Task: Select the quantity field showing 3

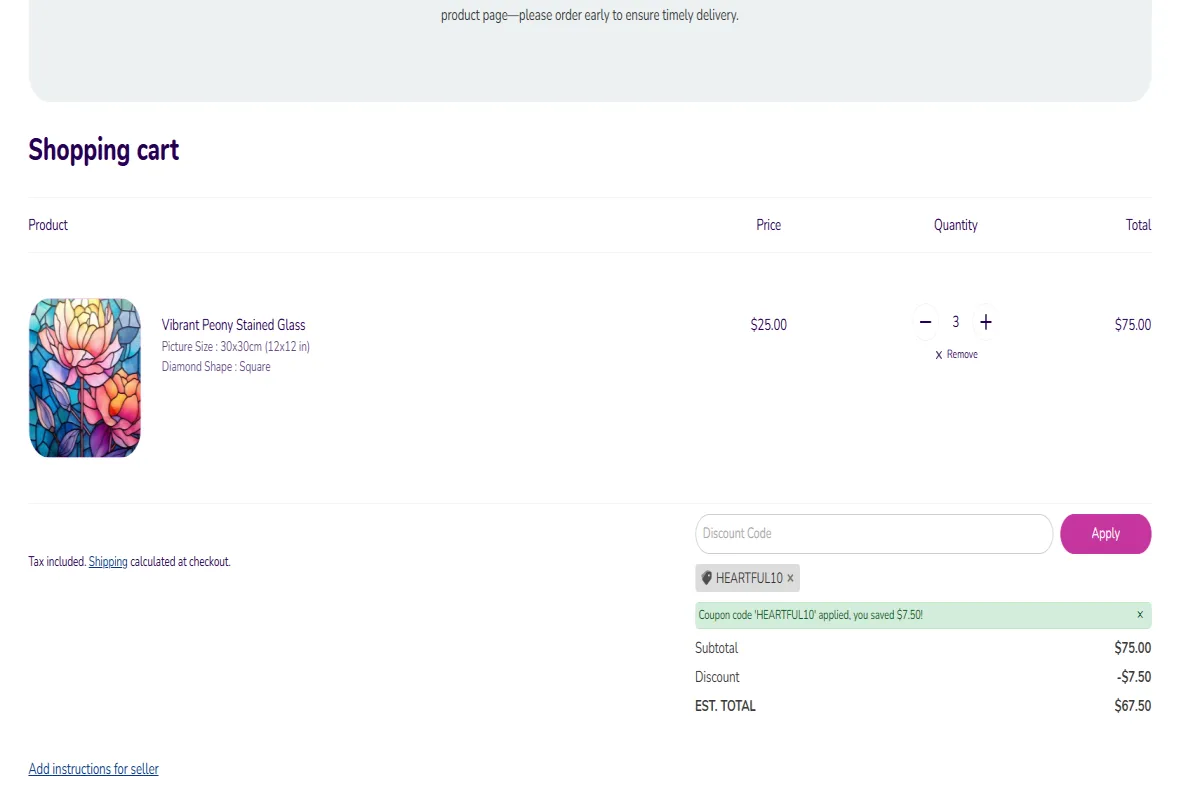Action: pyautogui.click(x=956, y=322)
